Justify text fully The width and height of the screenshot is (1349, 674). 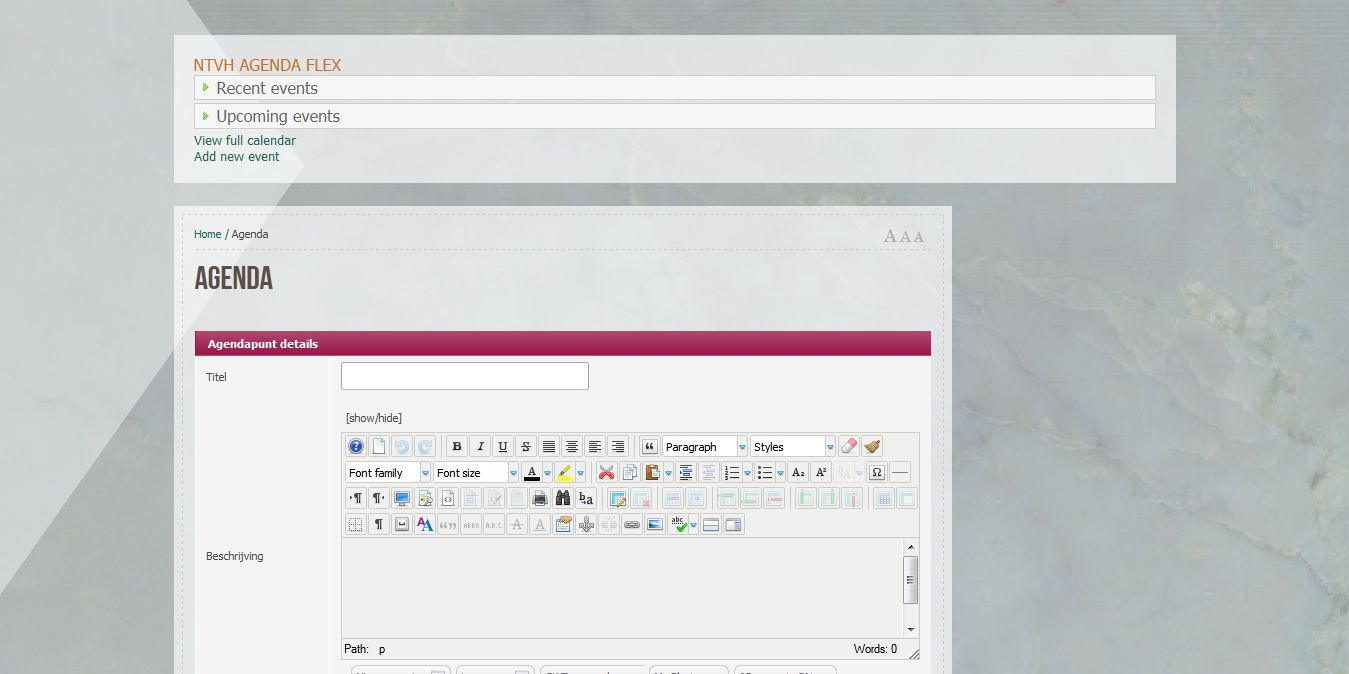(549, 447)
